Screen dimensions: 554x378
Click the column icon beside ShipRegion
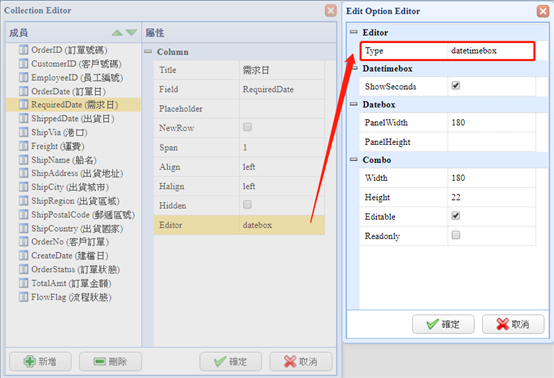pos(23,201)
